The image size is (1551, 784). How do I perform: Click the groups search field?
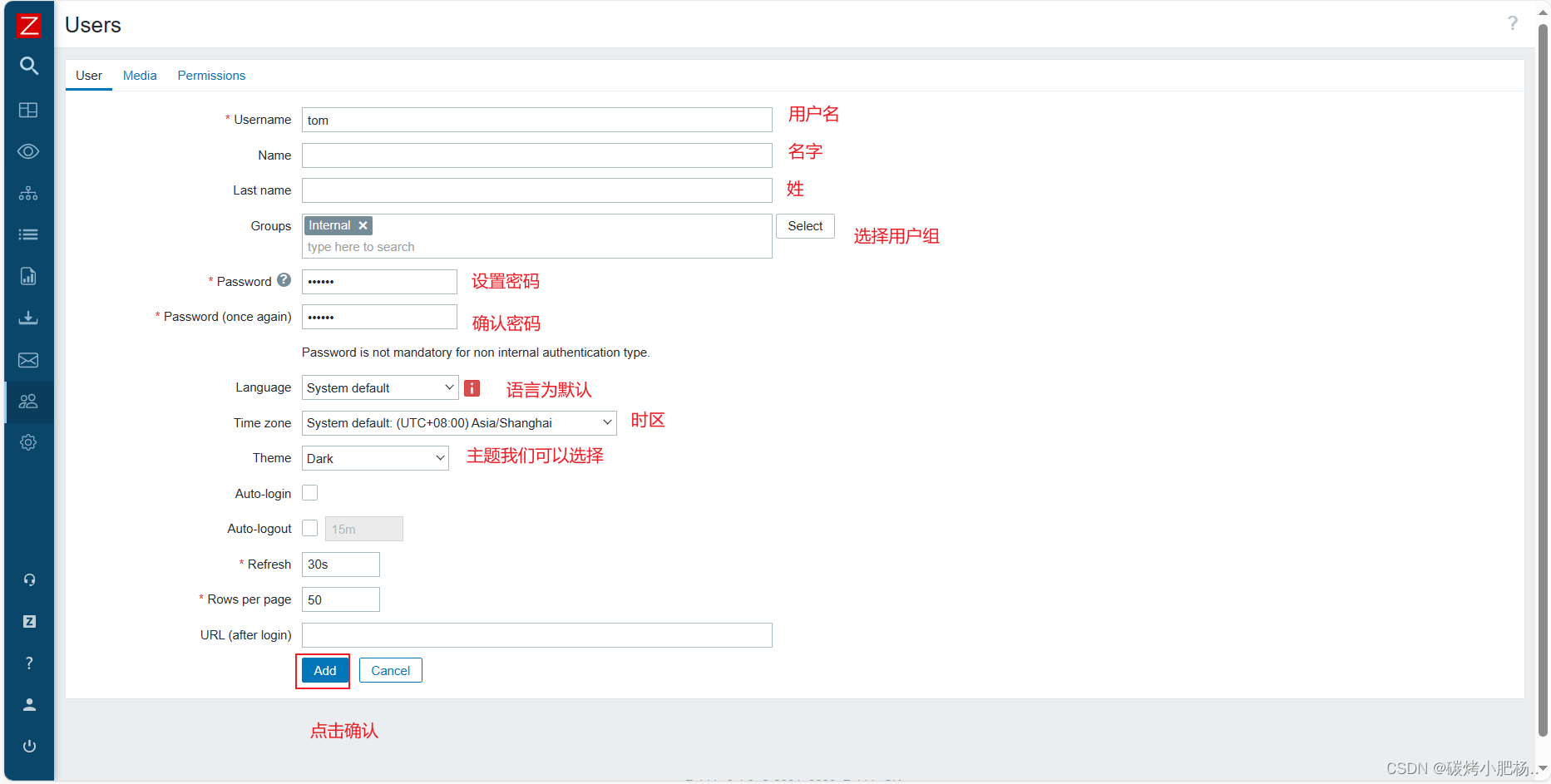point(537,247)
